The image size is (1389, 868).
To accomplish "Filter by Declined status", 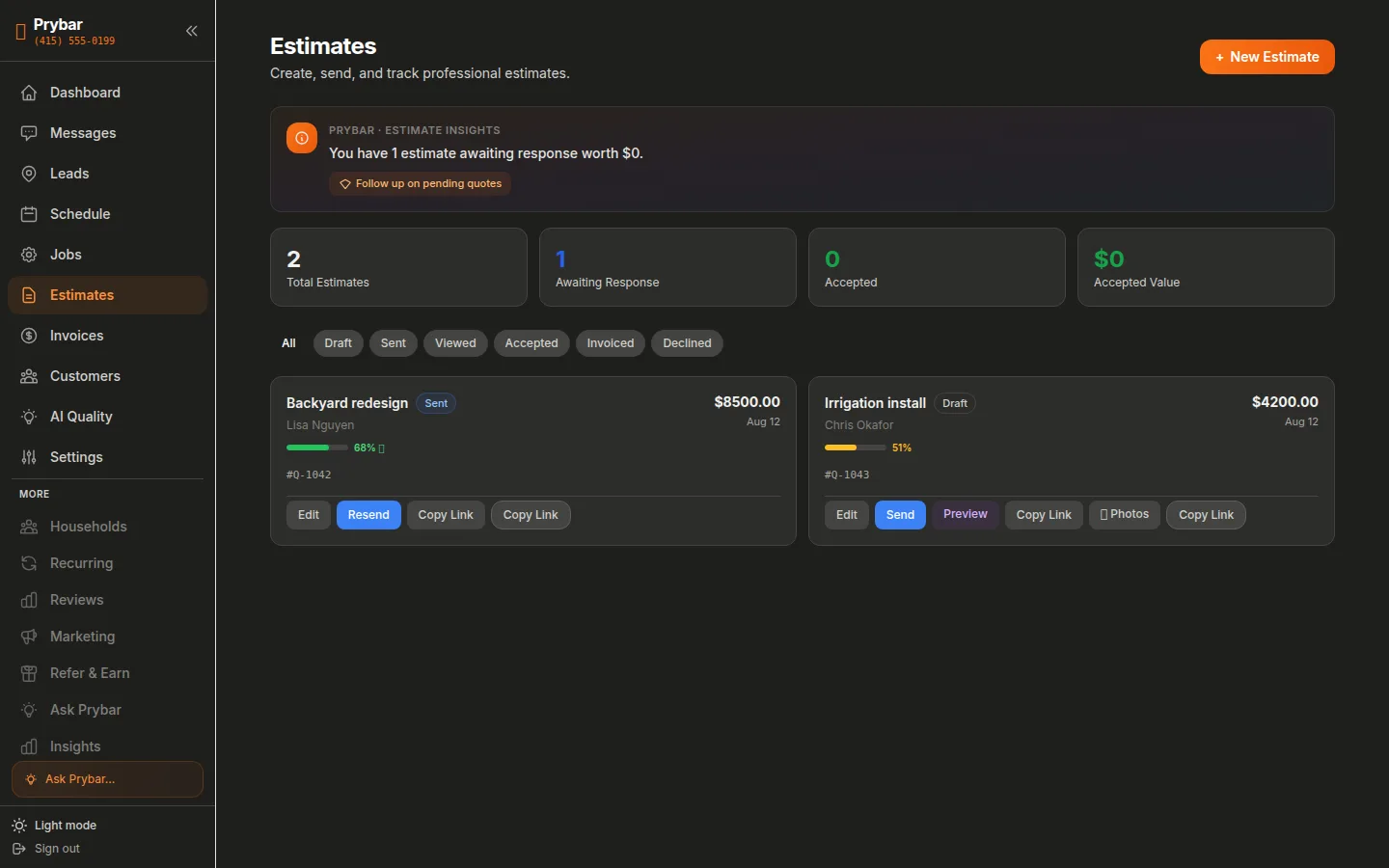I will [x=687, y=343].
